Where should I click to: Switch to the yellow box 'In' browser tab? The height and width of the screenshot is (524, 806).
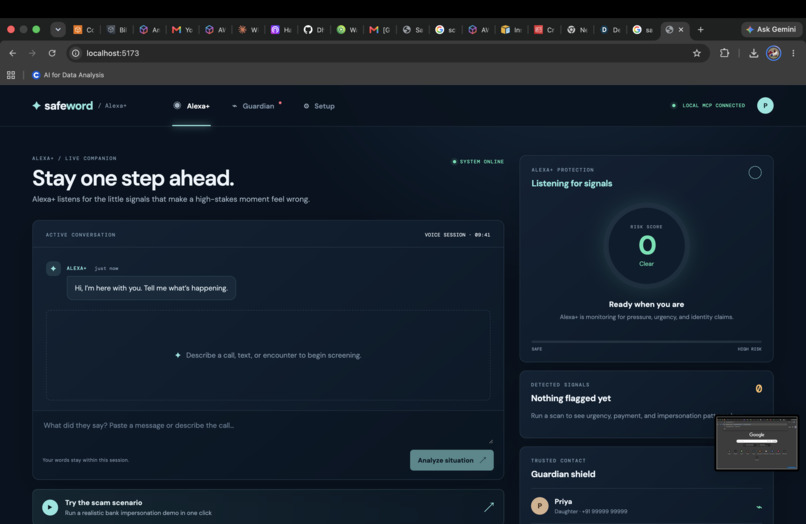click(511, 30)
